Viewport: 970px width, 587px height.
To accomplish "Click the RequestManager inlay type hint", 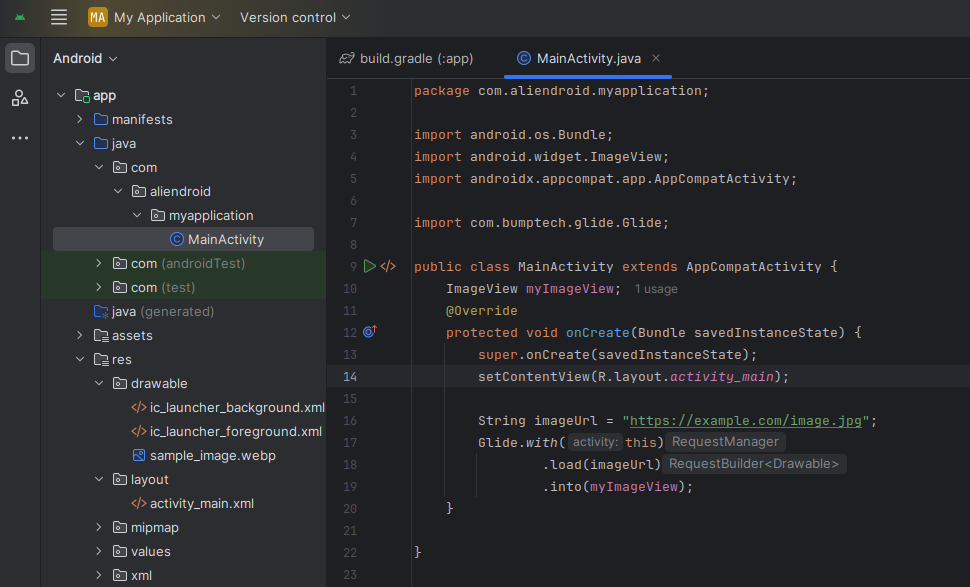I will coord(725,442).
